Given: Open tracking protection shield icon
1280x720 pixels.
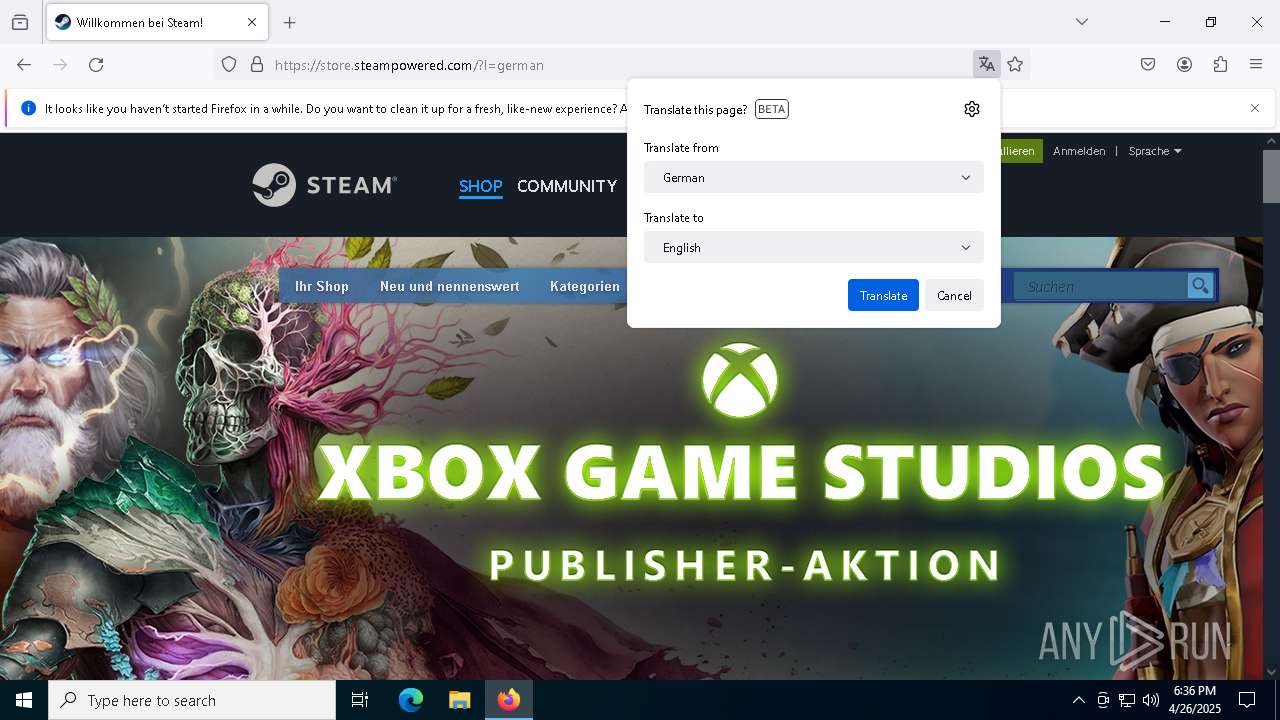Looking at the screenshot, I should (229, 65).
